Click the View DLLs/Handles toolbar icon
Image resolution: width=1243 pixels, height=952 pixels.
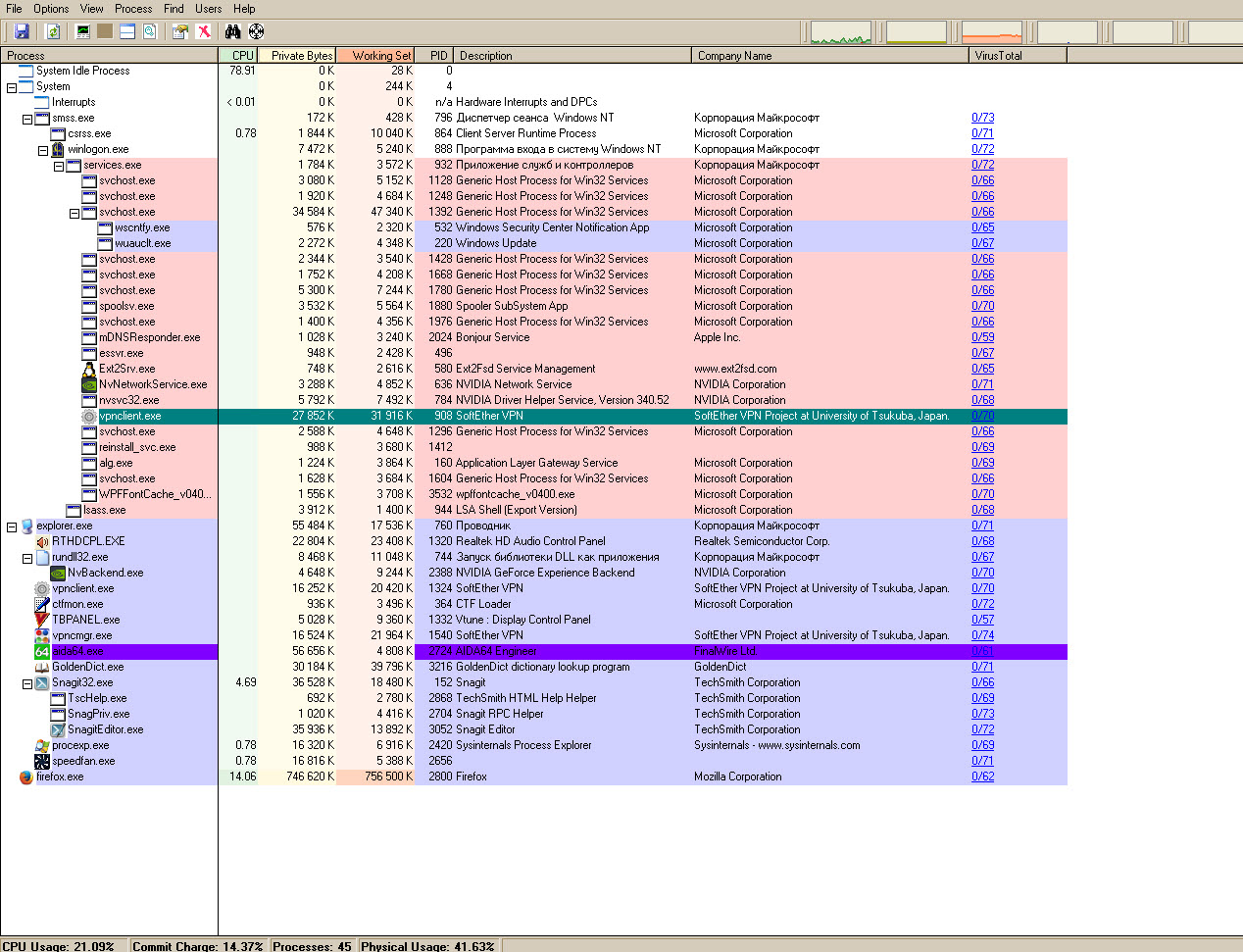point(150,31)
